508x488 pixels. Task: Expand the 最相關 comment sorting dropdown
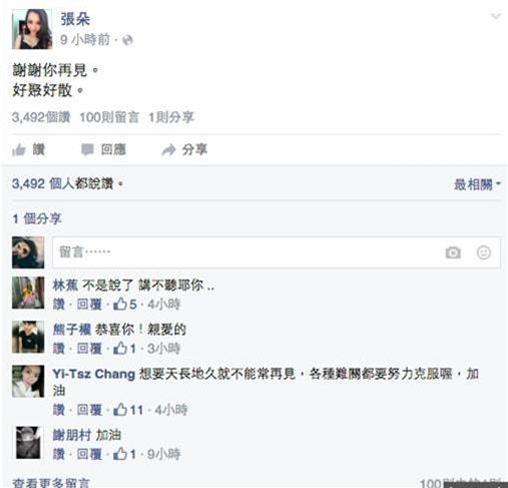click(477, 184)
